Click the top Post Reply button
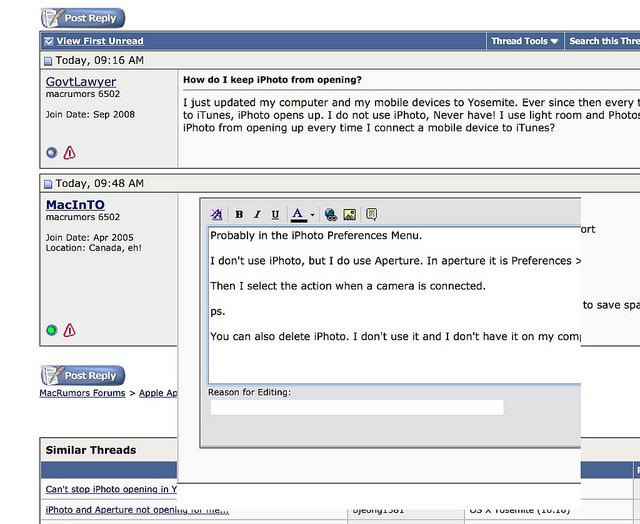This screenshot has height=524, width=640. tap(83, 18)
